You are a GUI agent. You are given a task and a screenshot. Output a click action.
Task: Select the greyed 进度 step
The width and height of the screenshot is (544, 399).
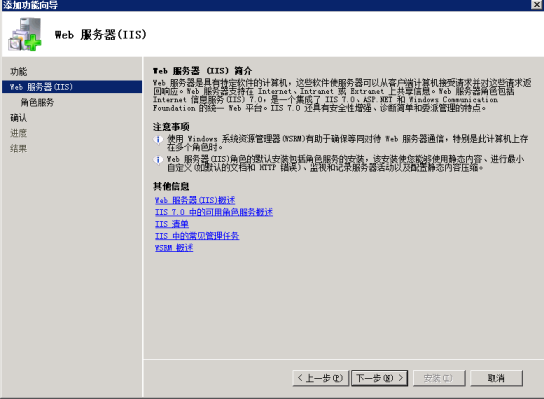pyautogui.click(x=18, y=133)
